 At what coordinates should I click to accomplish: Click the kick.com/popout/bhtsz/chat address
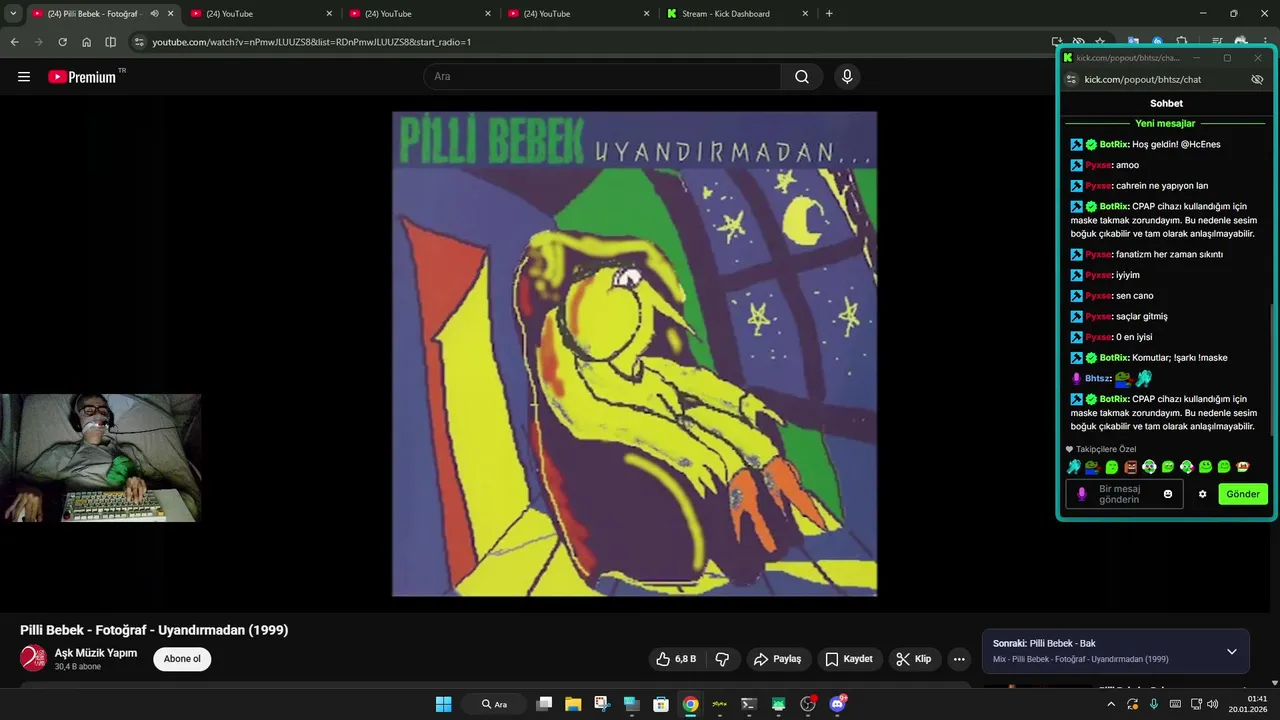(1143, 79)
